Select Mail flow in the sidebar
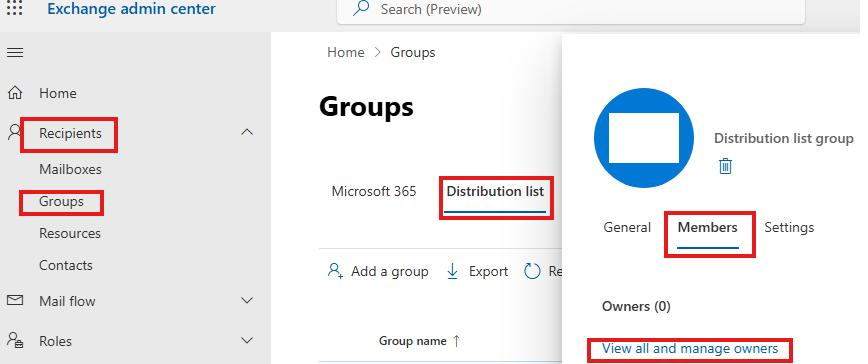This screenshot has height=364, width=868. (67, 301)
